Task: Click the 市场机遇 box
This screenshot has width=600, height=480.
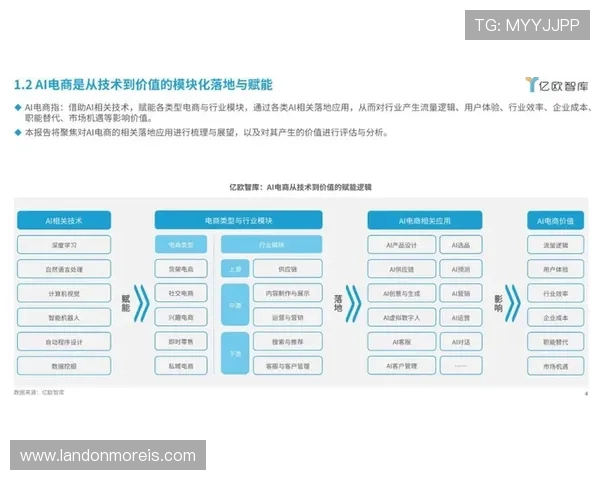Action: [x=556, y=366]
